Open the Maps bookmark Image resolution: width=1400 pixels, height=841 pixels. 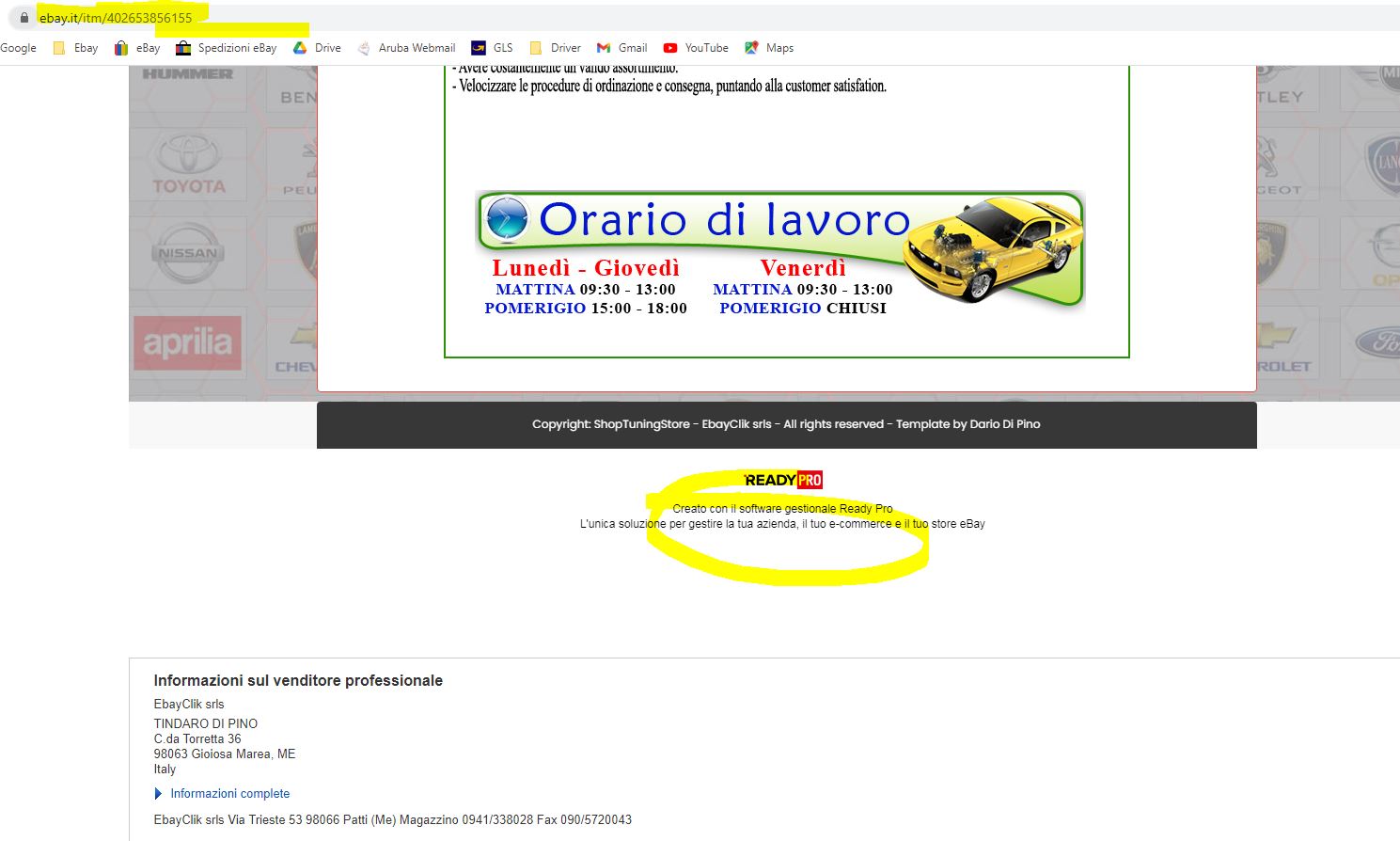point(769,48)
